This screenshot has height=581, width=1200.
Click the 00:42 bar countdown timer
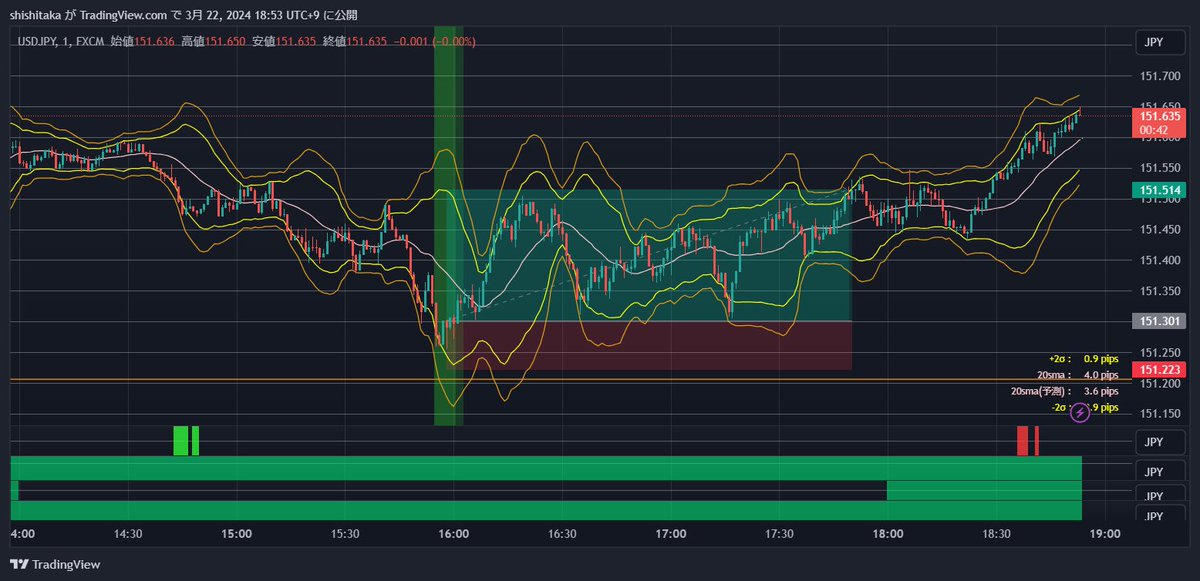tap(1153, 130)
